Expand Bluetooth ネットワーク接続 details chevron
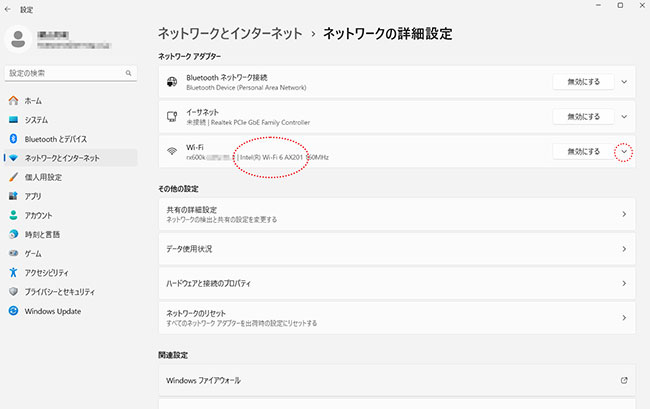 pyautogui.click(x=624, y=82)
